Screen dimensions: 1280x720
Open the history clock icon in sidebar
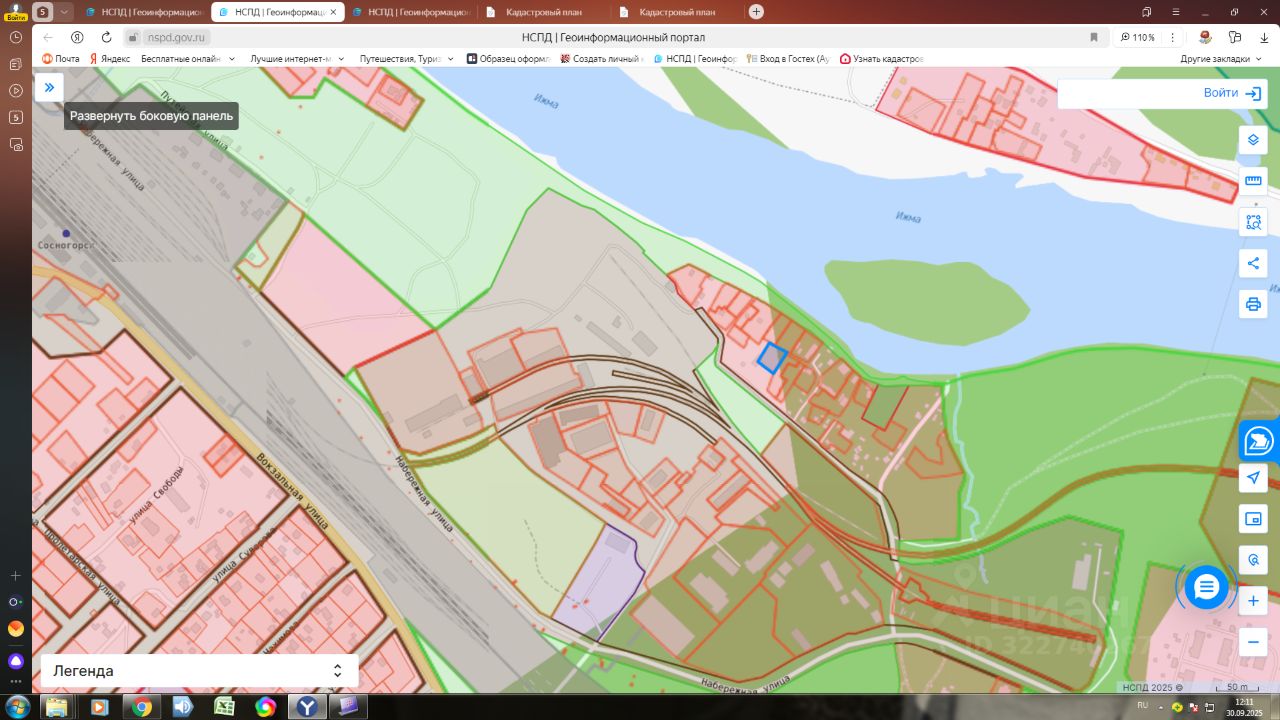16,37
